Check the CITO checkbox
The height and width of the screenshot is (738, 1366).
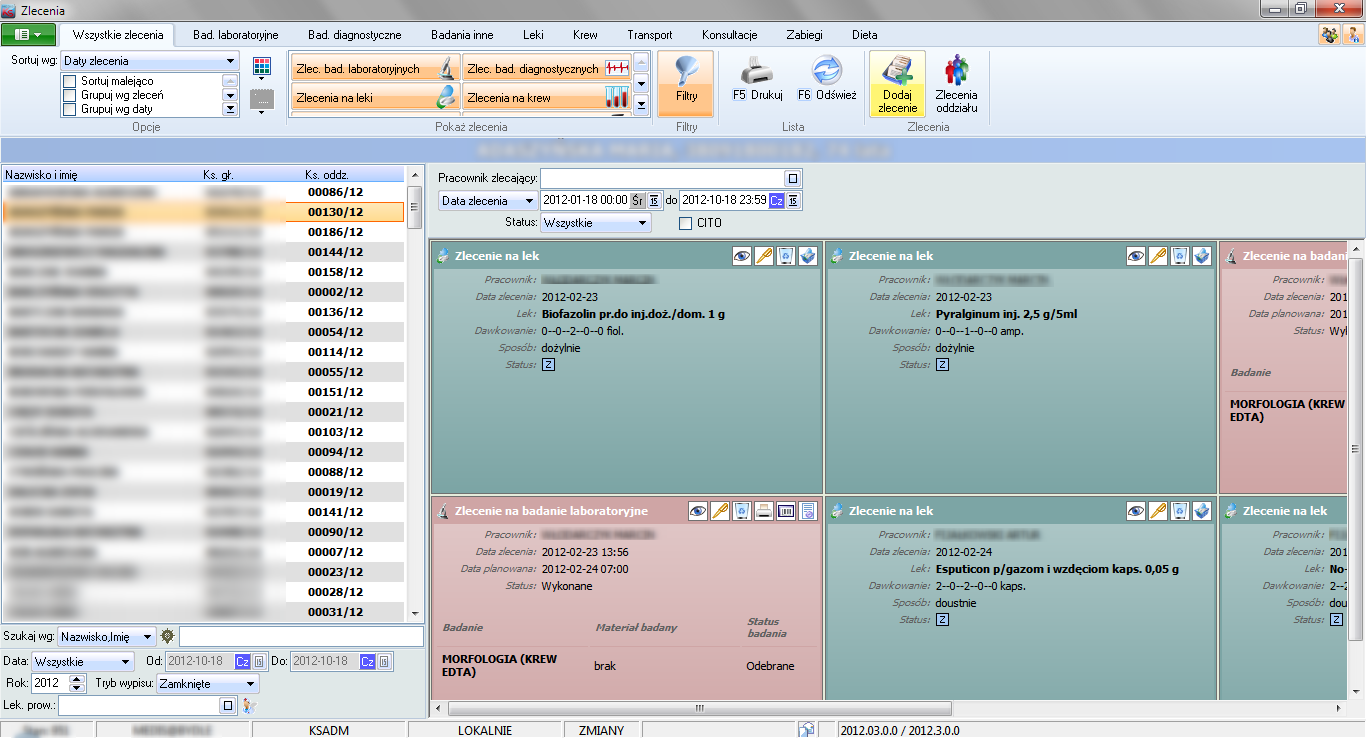click(x=685, y=223)
